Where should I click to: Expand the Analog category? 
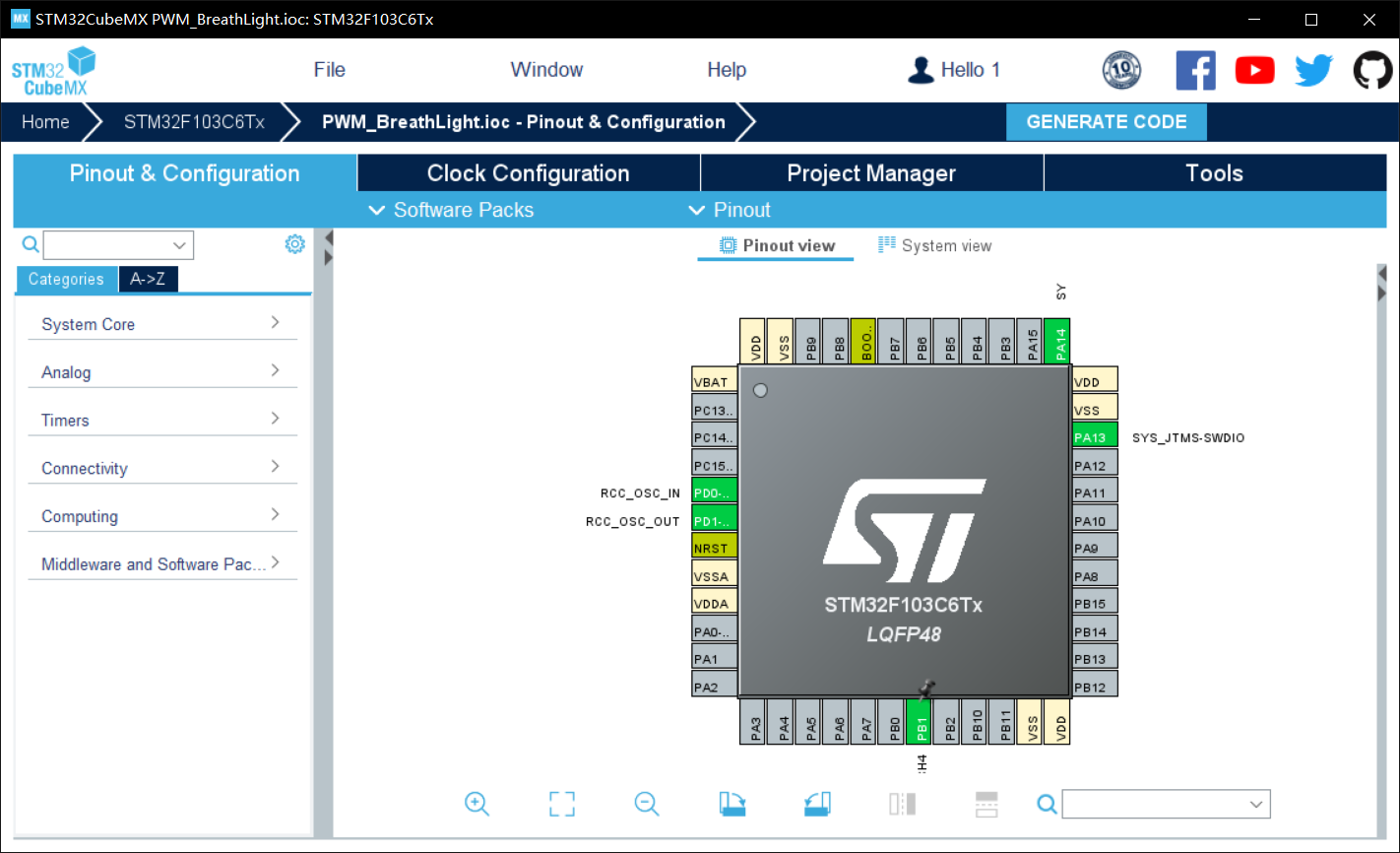tap(162, 372)
